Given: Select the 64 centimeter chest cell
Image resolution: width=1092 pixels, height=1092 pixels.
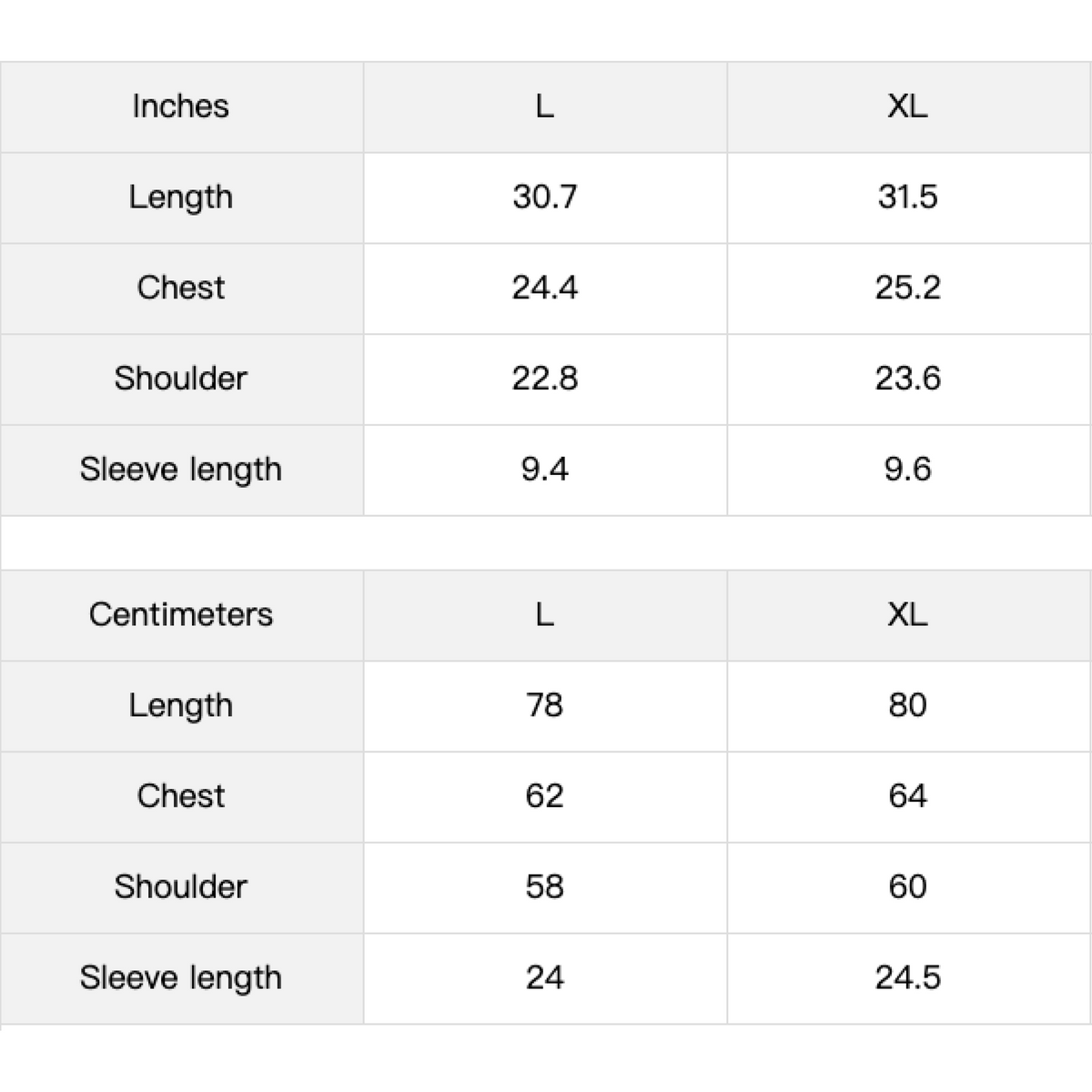Looking at the screenshot, I should (x=909, y=797).
